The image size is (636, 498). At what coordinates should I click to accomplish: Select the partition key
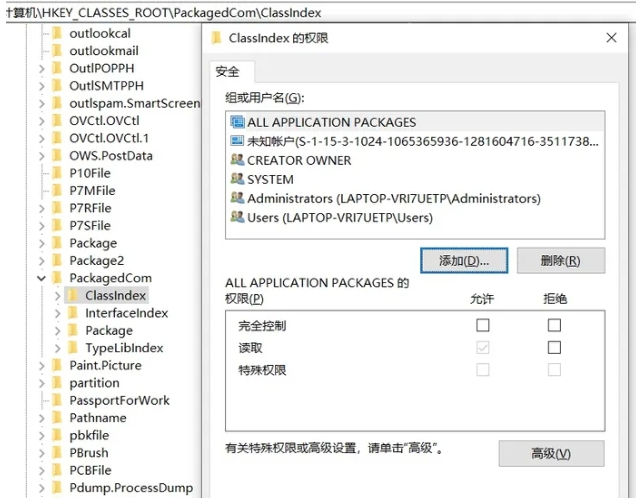(x=95, y=383)
